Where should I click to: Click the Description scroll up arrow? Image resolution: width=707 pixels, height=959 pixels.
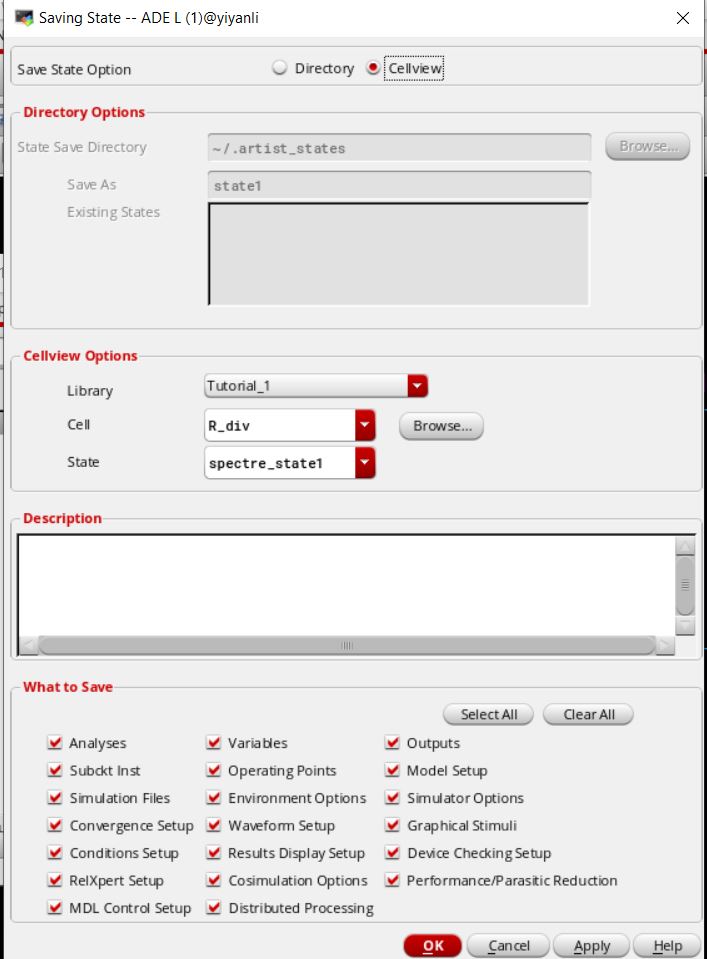click(685, 546)
